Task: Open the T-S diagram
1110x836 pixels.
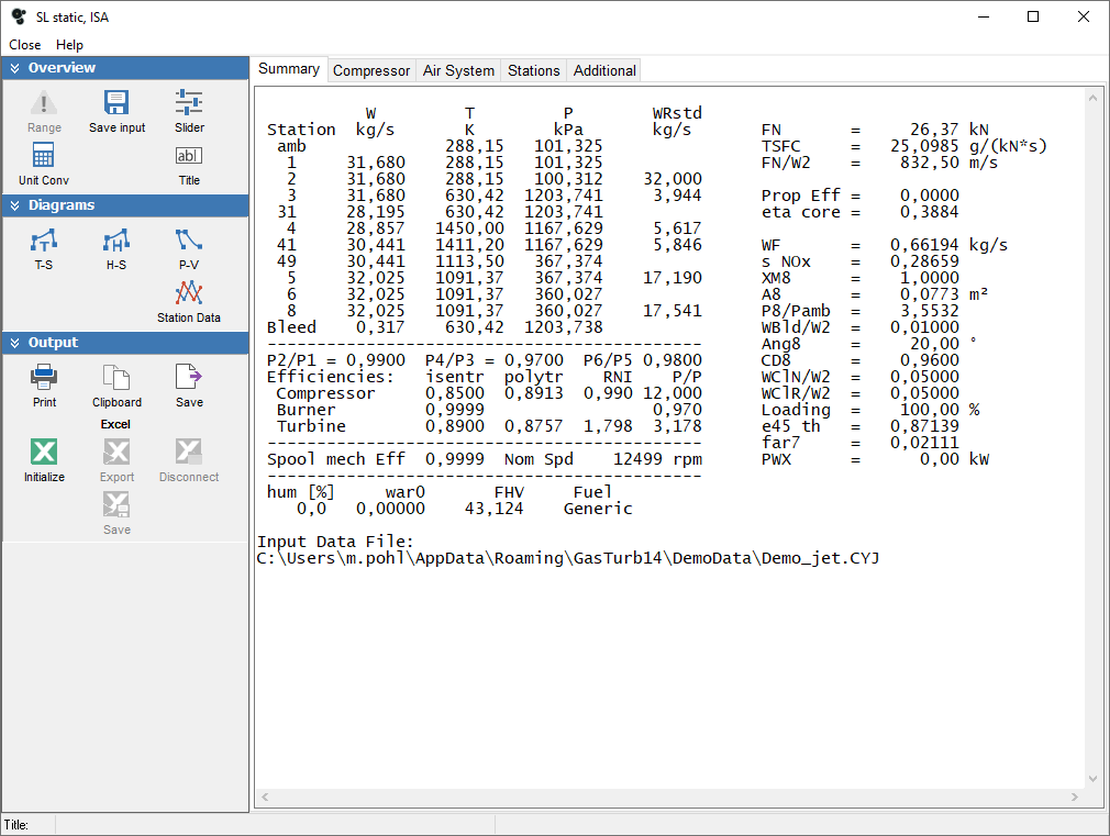Action: (x=44, y=241)
